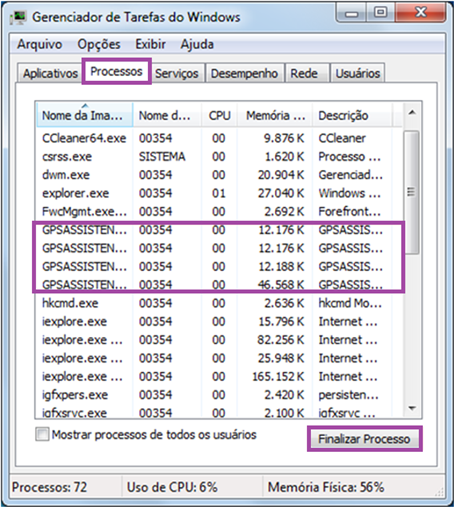Click the 27.040 K memory value

(281, 193)
